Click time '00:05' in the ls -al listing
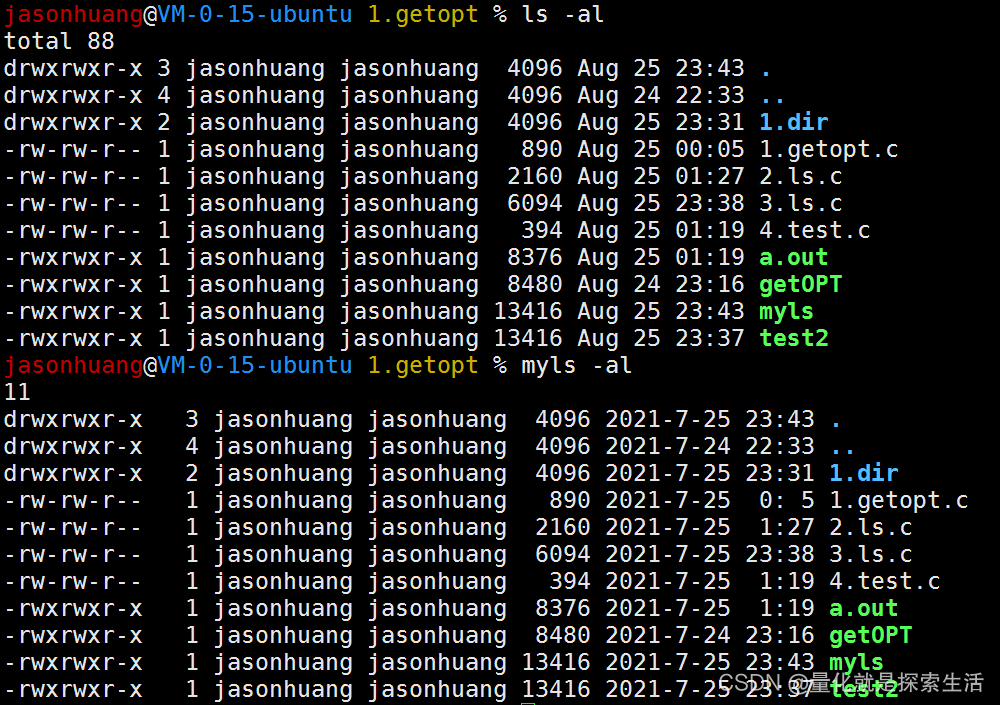Image resolution: width=1000 pixels, height=705 pixels. tap(710, 149)
